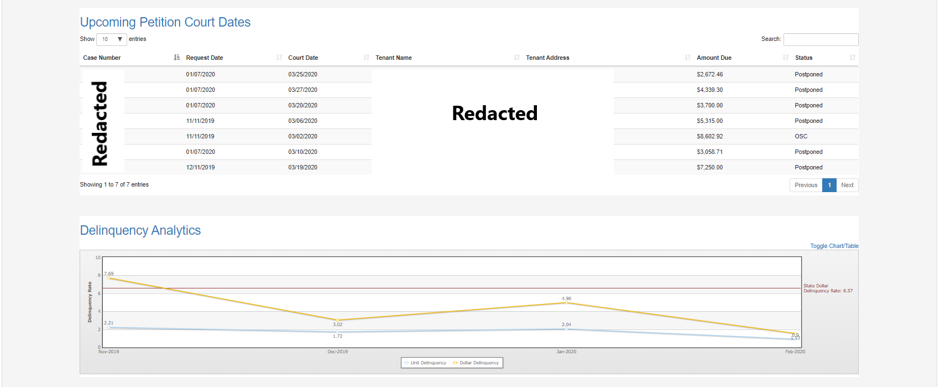
Task: Focus the Search input field
Action: [x=821, y=39]
